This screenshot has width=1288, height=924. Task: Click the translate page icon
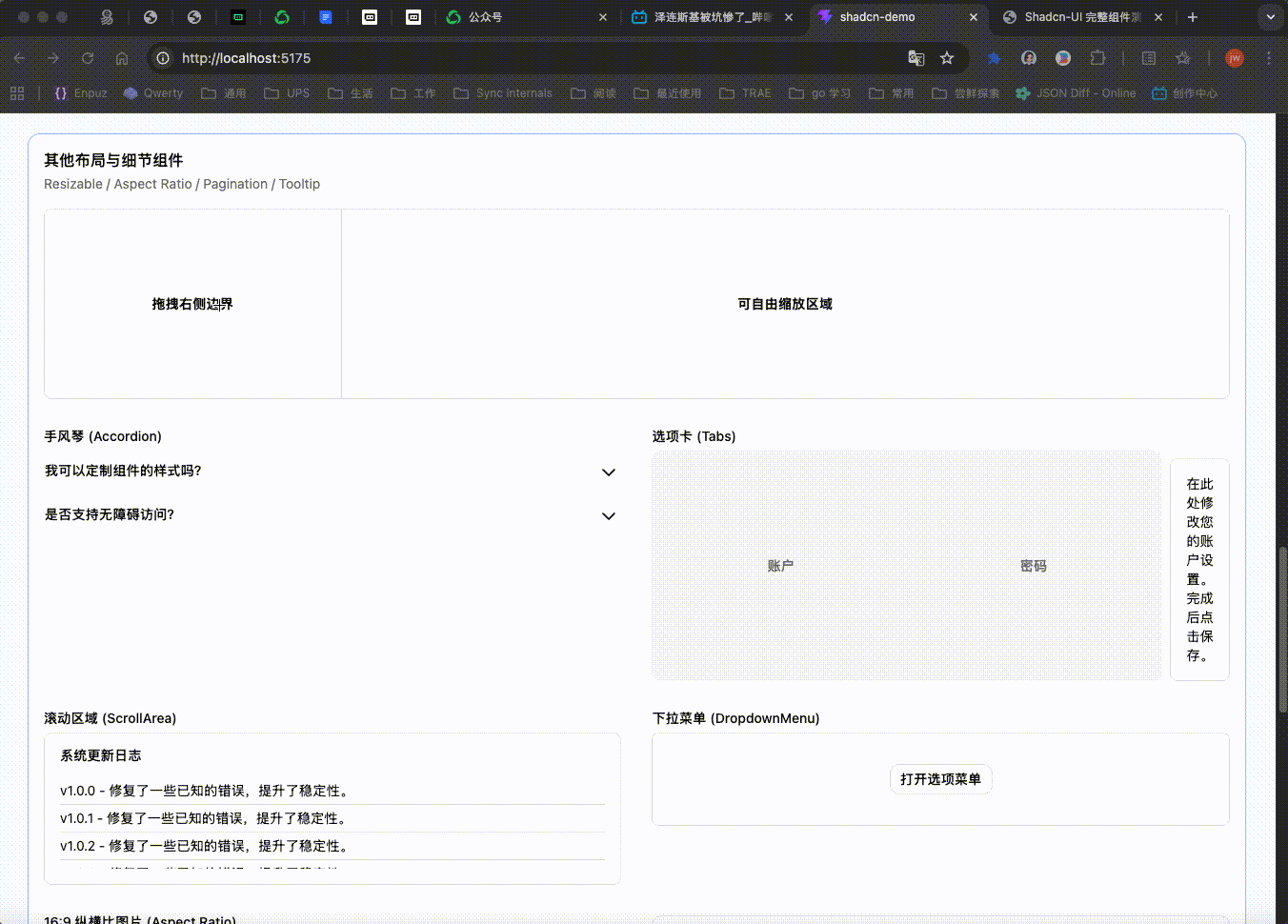tap(916, 58)
